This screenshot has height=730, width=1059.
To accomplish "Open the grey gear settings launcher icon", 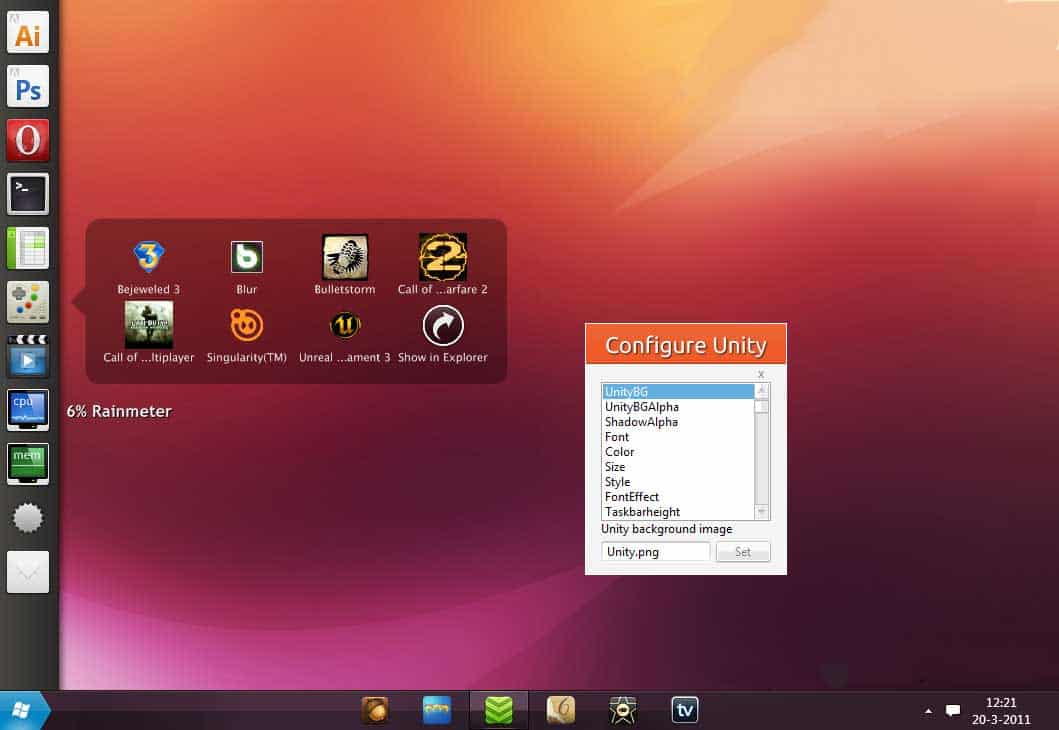I will (x=28, y=518).
